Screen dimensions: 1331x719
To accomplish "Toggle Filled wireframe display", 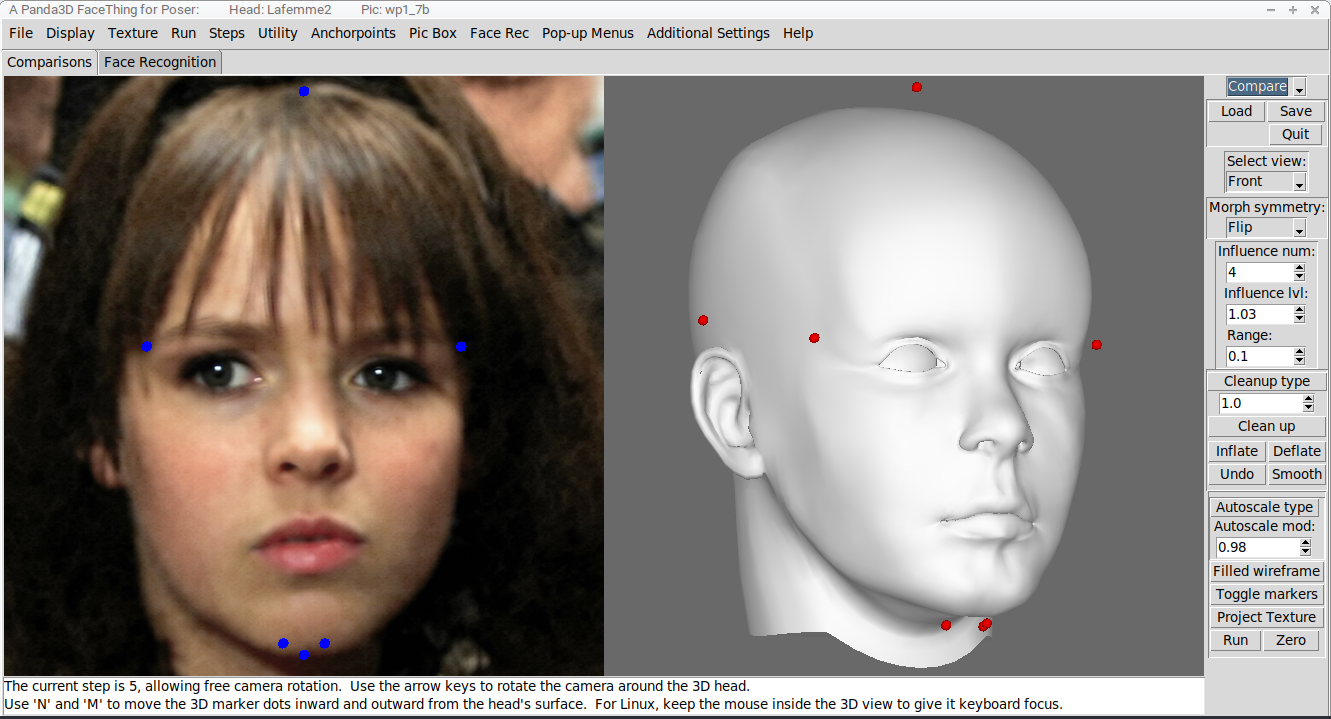I will coord(1266,571).
